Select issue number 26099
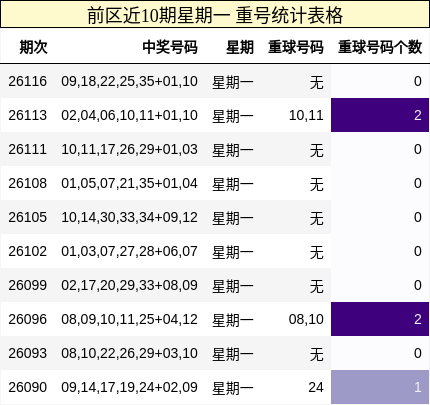The width and height of the screenshot is (430, 405). 27,285
